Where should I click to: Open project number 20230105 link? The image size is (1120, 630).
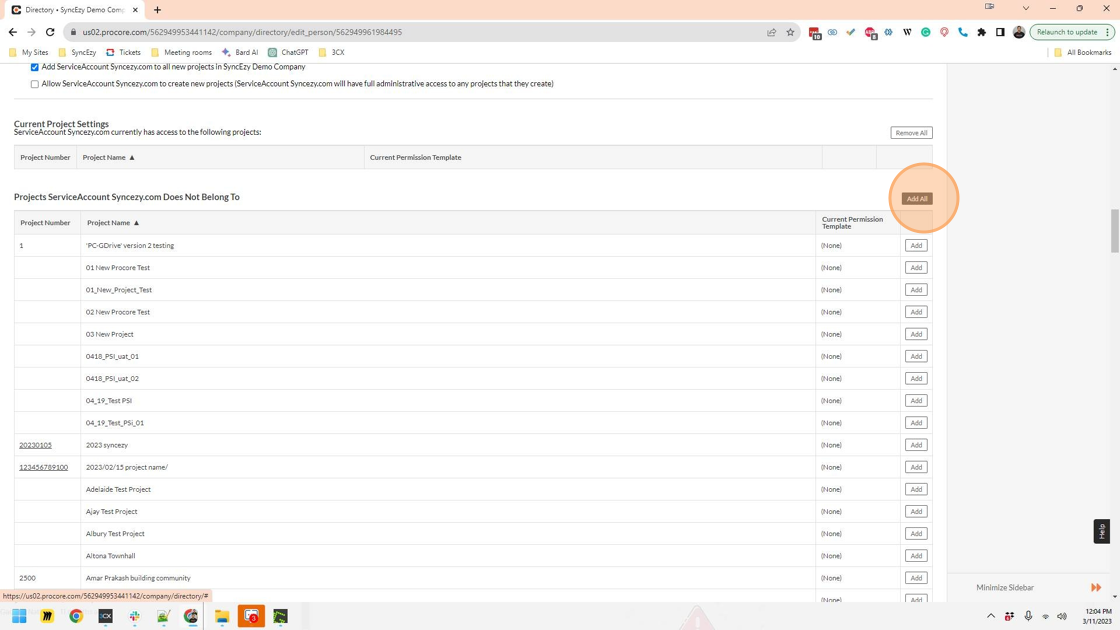[35, 445]
